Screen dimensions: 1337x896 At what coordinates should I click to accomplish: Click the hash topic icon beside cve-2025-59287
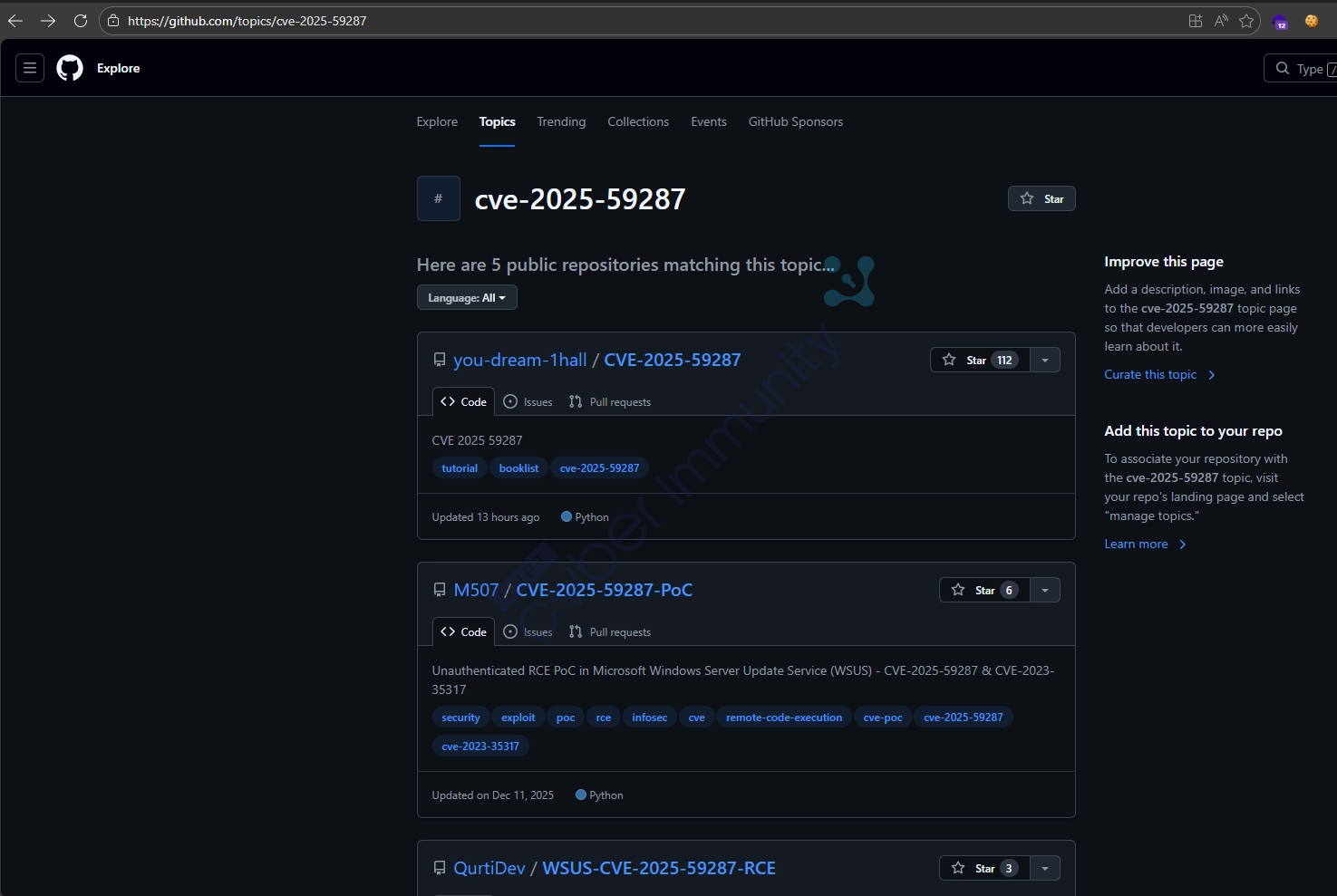[439, 198]
